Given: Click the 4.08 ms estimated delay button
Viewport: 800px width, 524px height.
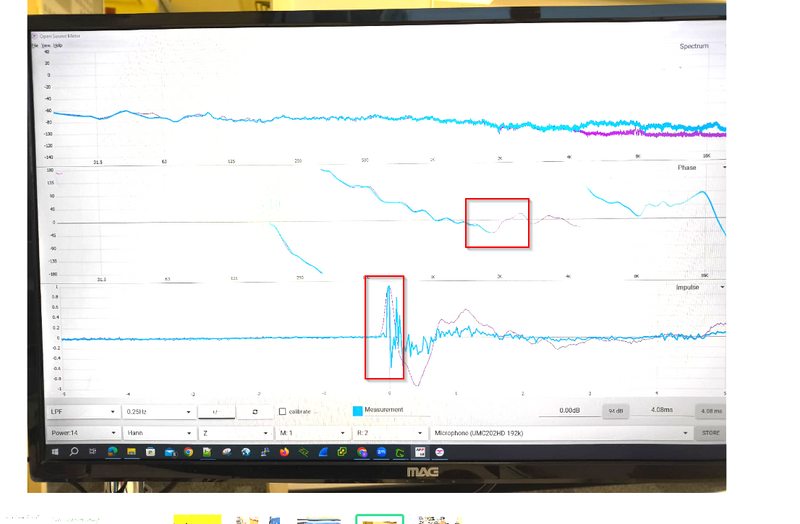Looking at the screenshot, I should pos(711,411).
